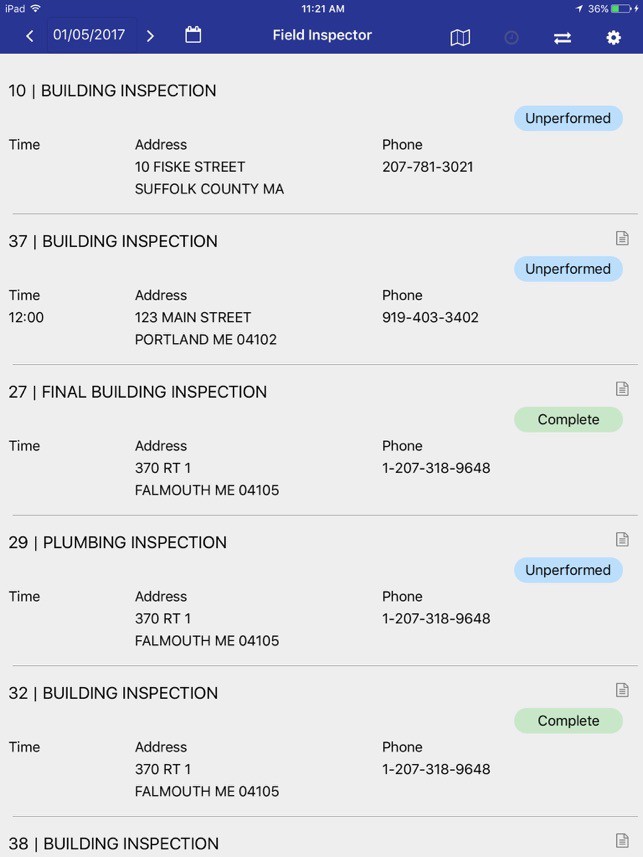Image resolution: width=643 pixels, height=857 pixels.
Task: Tap the sync arrows icon
Action: [x=562, y=37]
